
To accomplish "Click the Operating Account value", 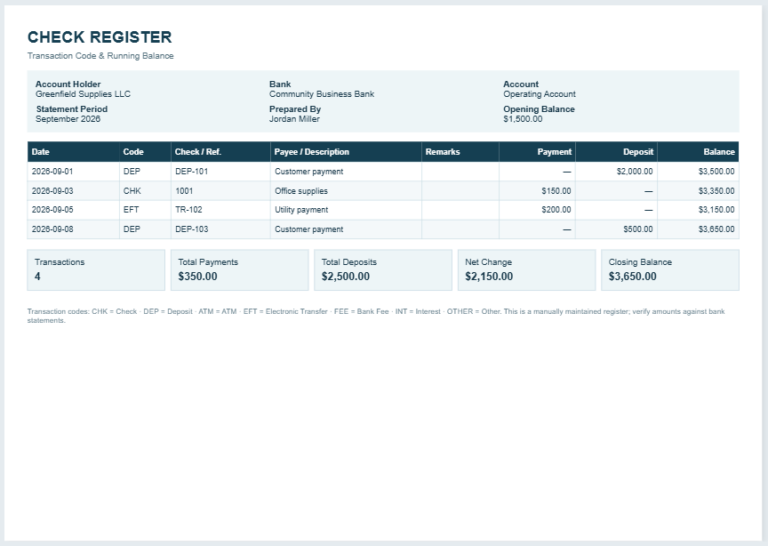I will coord(539,94).
